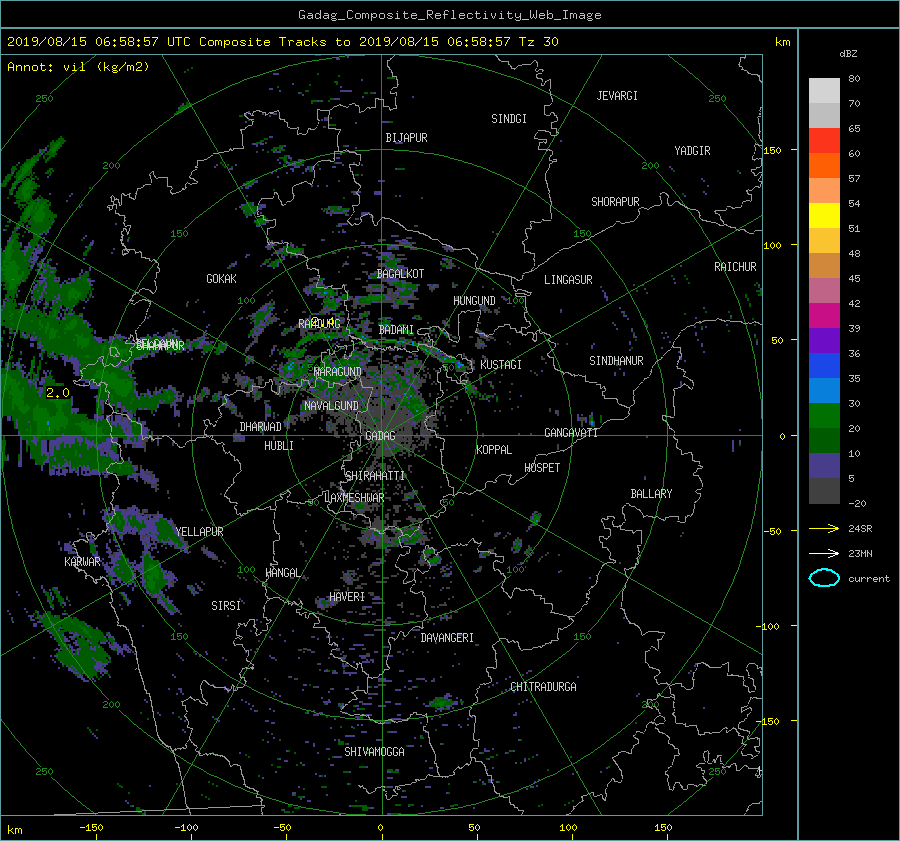The image size is (900, 841).
Task: Click the KOPPAL city label
Action: 494,450
